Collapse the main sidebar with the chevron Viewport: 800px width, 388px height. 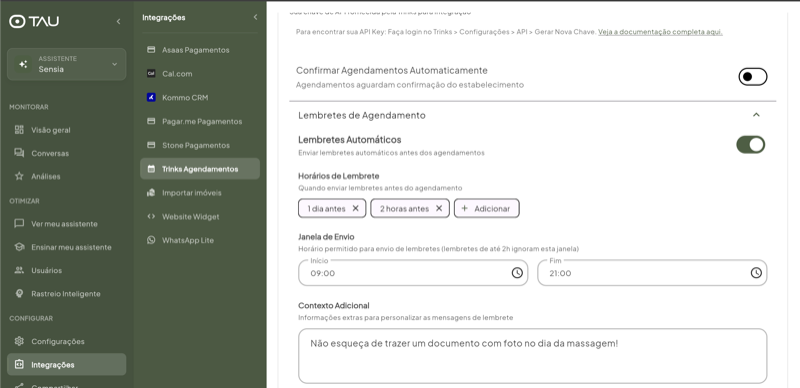[x=118, y=21]
